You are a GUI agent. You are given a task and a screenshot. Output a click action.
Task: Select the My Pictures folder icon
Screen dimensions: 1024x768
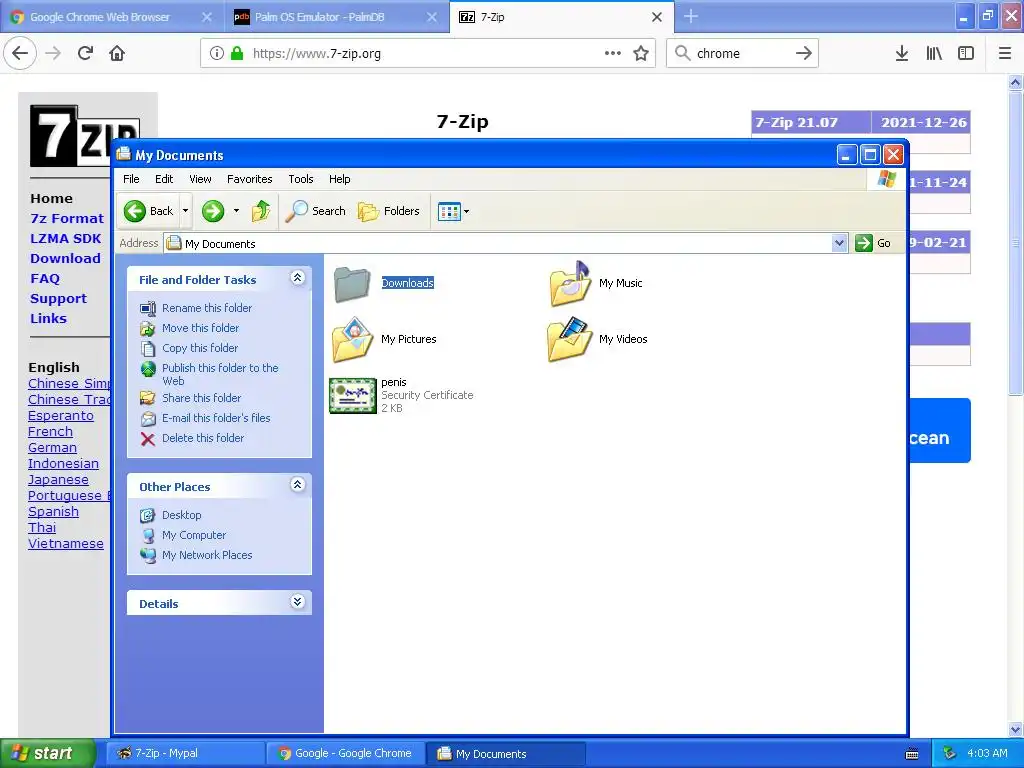pyautogui.click(x=352, y=339)
